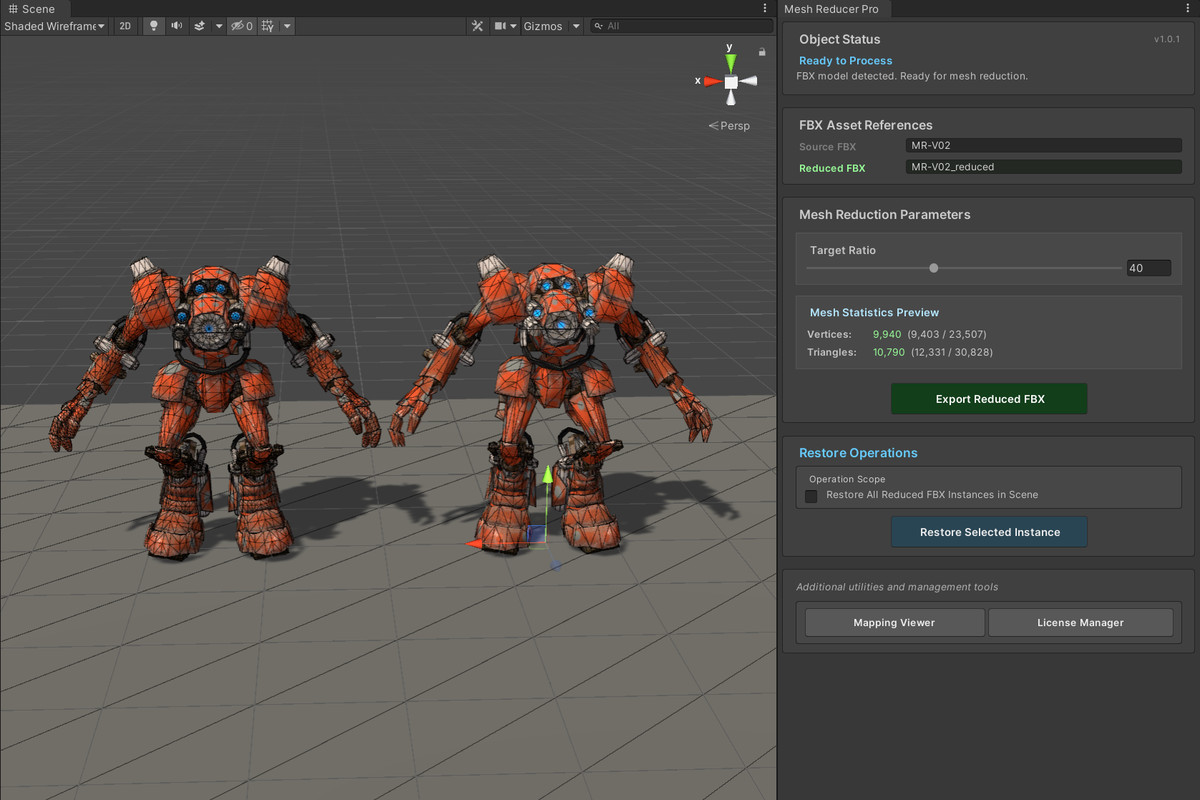Enable 2D view mode
This screenshot has width=1200, height=800.
point(125,26)
